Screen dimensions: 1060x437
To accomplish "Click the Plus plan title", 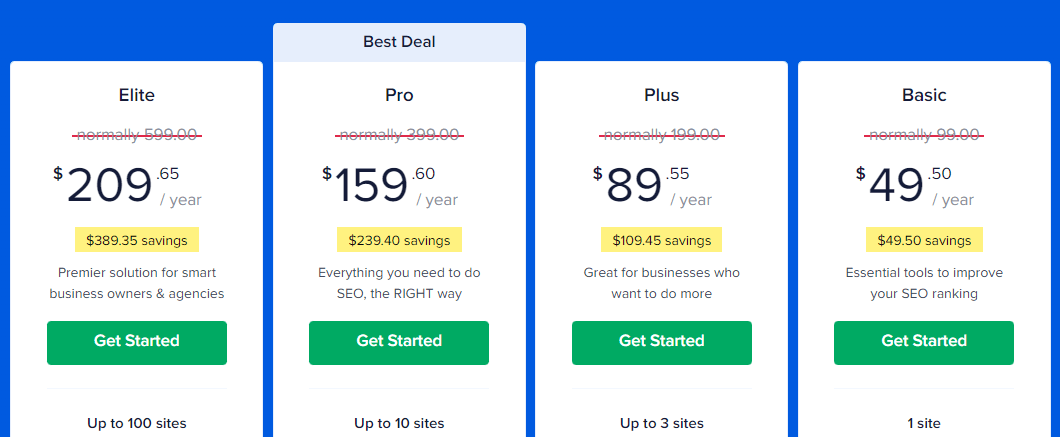I will pos(662,95).
